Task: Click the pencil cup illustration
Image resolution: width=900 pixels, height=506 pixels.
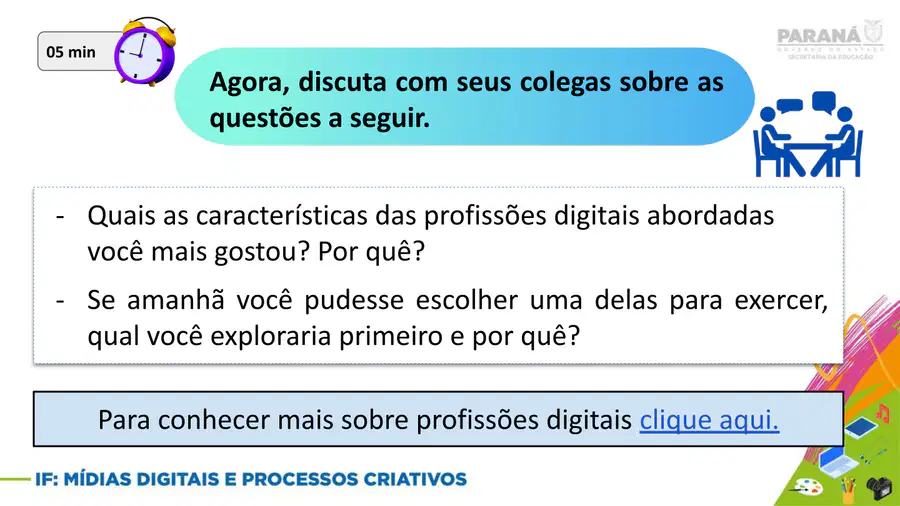Action: pos(848,491)
